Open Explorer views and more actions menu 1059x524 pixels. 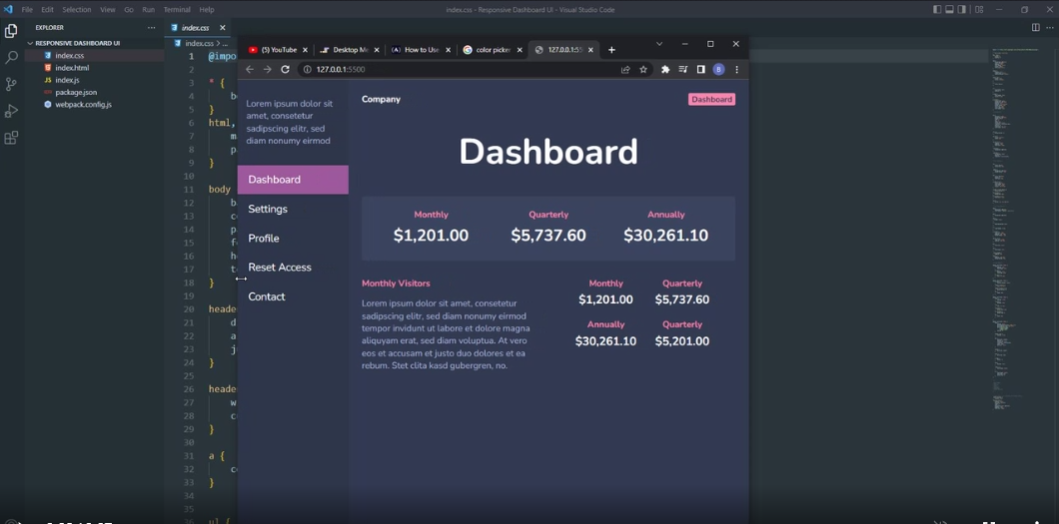point(151,28)
